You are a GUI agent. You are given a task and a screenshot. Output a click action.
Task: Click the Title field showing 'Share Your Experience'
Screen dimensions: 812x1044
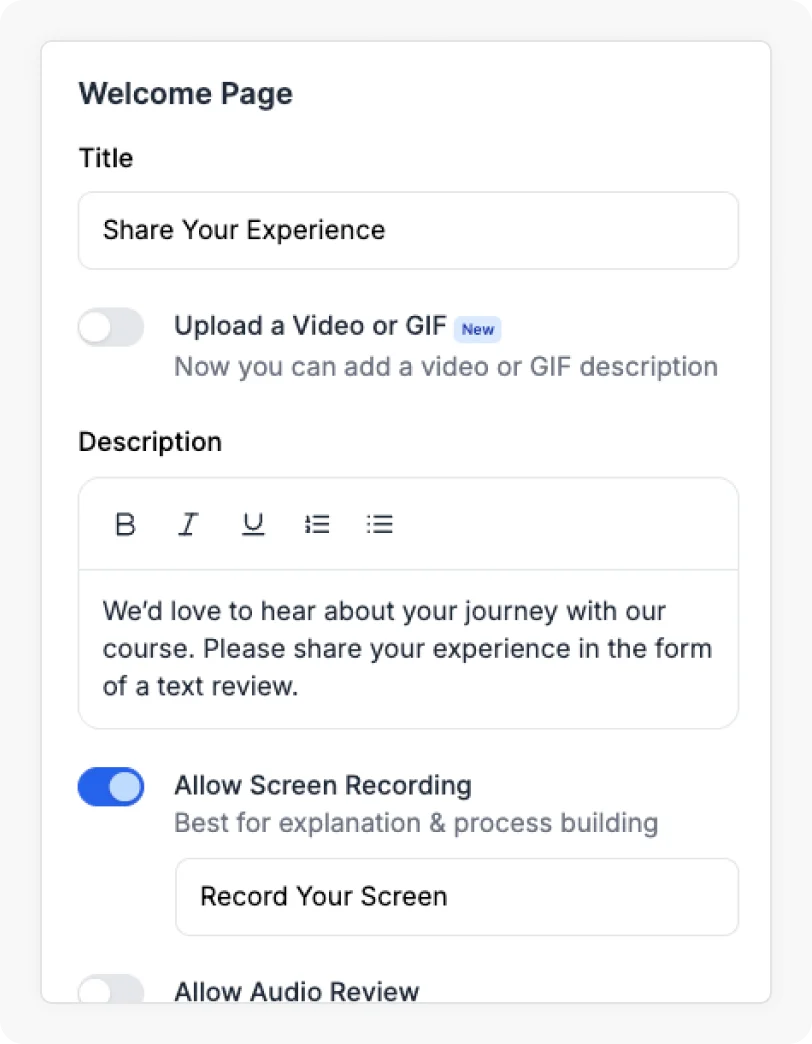tap(408, 230)
